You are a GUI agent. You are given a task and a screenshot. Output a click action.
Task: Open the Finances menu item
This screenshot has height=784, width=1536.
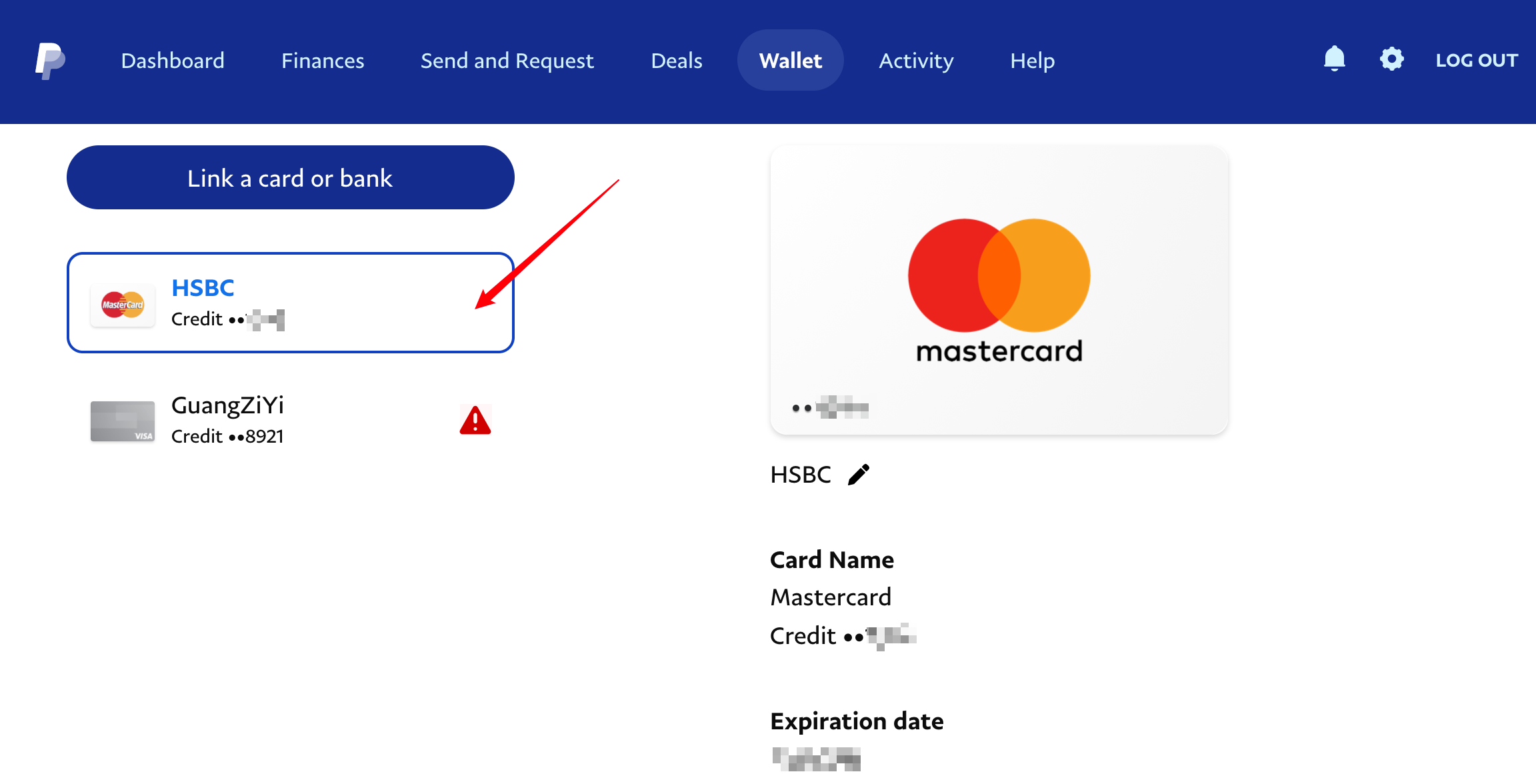tap(323, 61)
